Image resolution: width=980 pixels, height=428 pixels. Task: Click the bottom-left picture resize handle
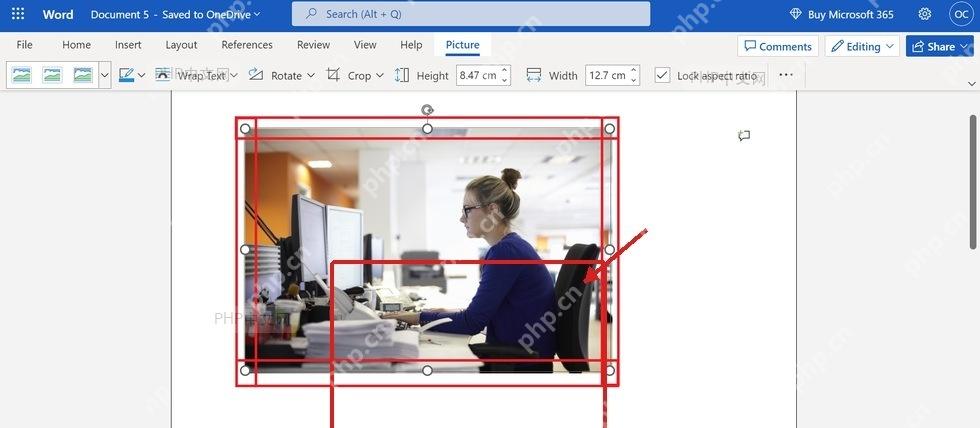[245, 371]
